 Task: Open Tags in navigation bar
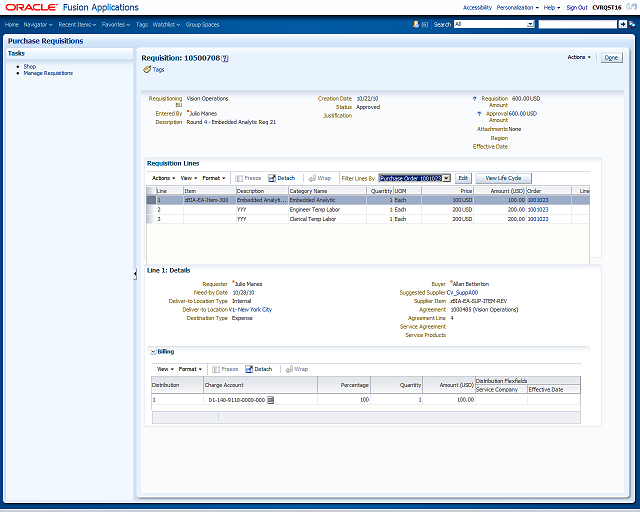click(142, 24)
